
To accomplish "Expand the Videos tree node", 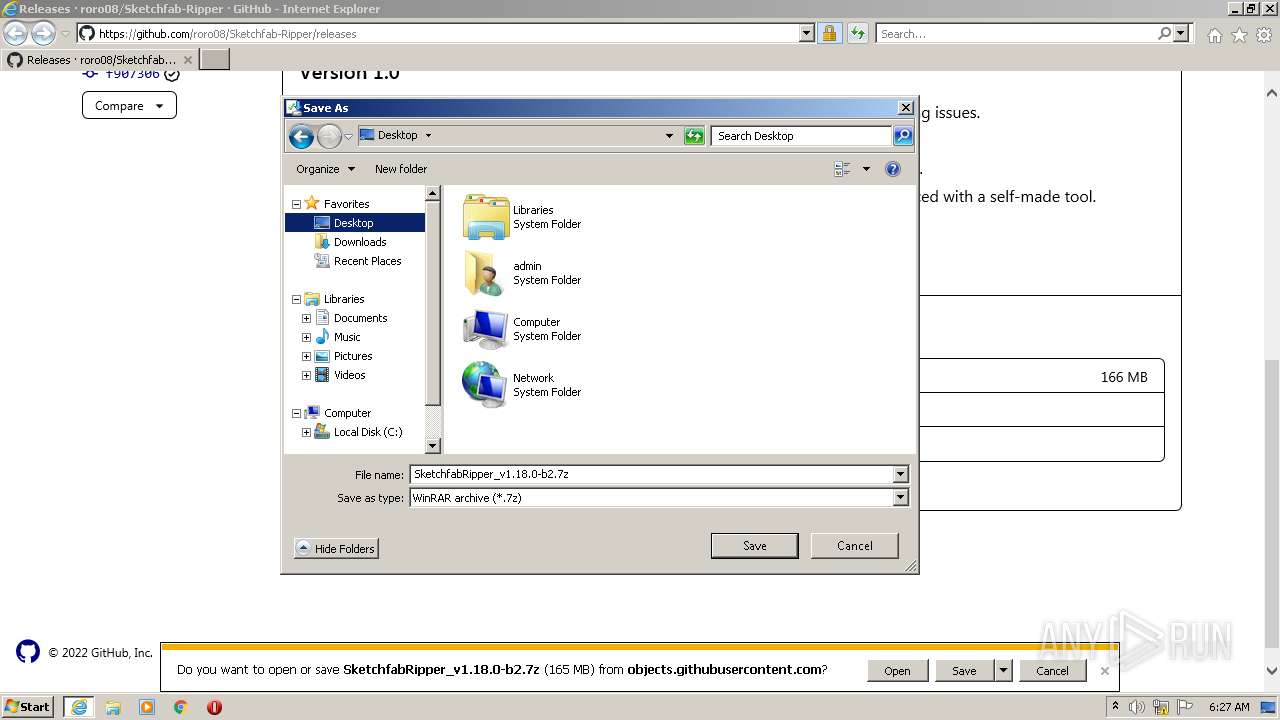I will [x=306, y=375].
